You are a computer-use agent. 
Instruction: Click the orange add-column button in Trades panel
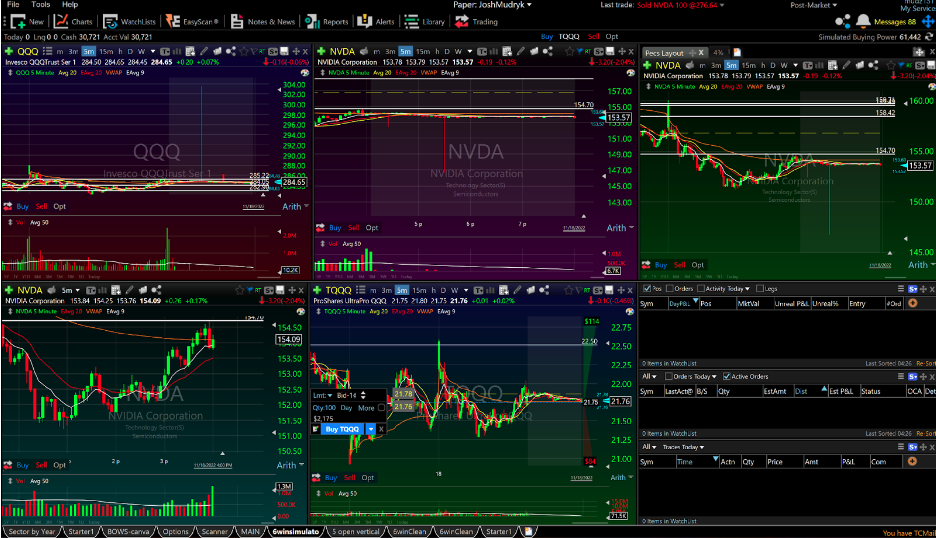912,461
